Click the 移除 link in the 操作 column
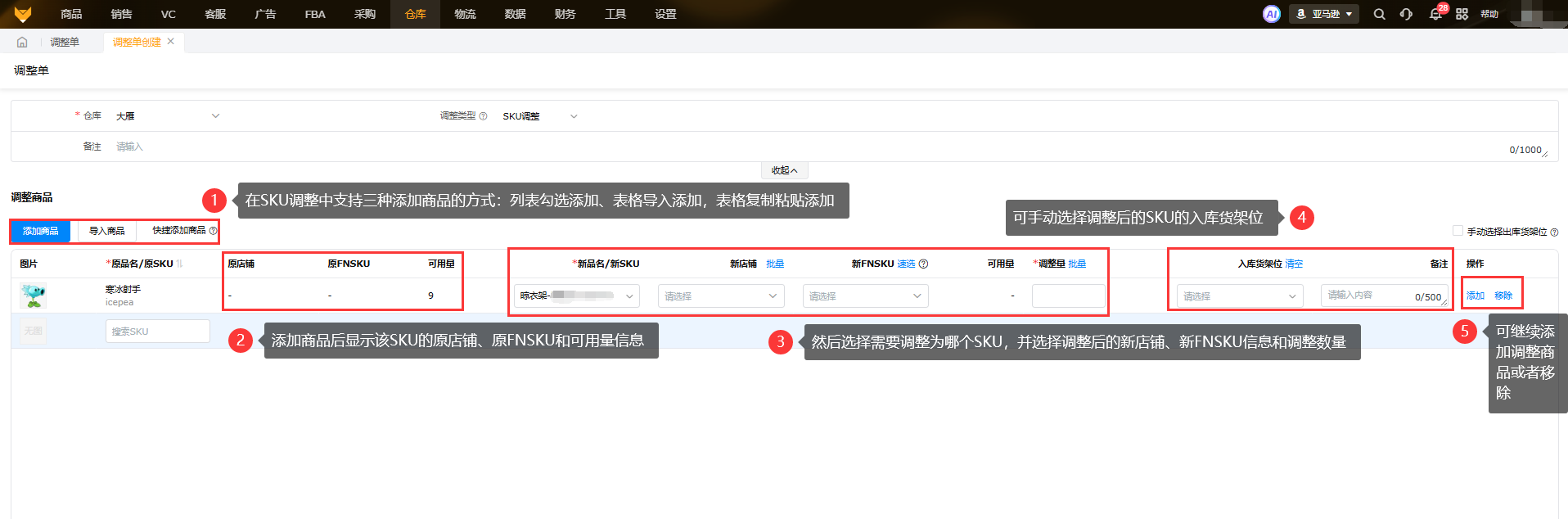 [1503, 296]
